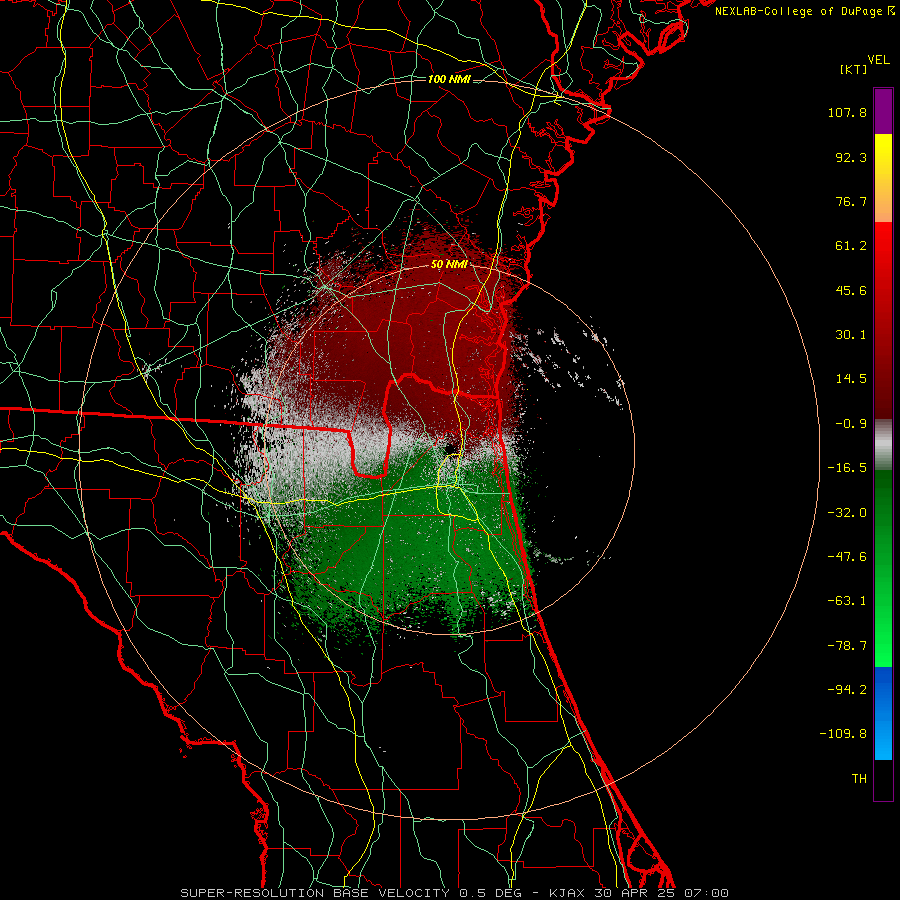Click the [KT] units label
900x900 pixels.
pos(853,69)
